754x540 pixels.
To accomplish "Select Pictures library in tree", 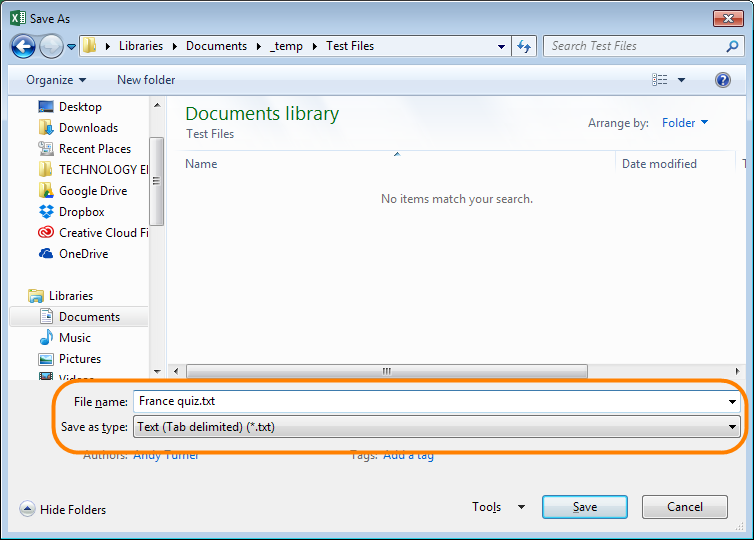I will pos(80,359).
